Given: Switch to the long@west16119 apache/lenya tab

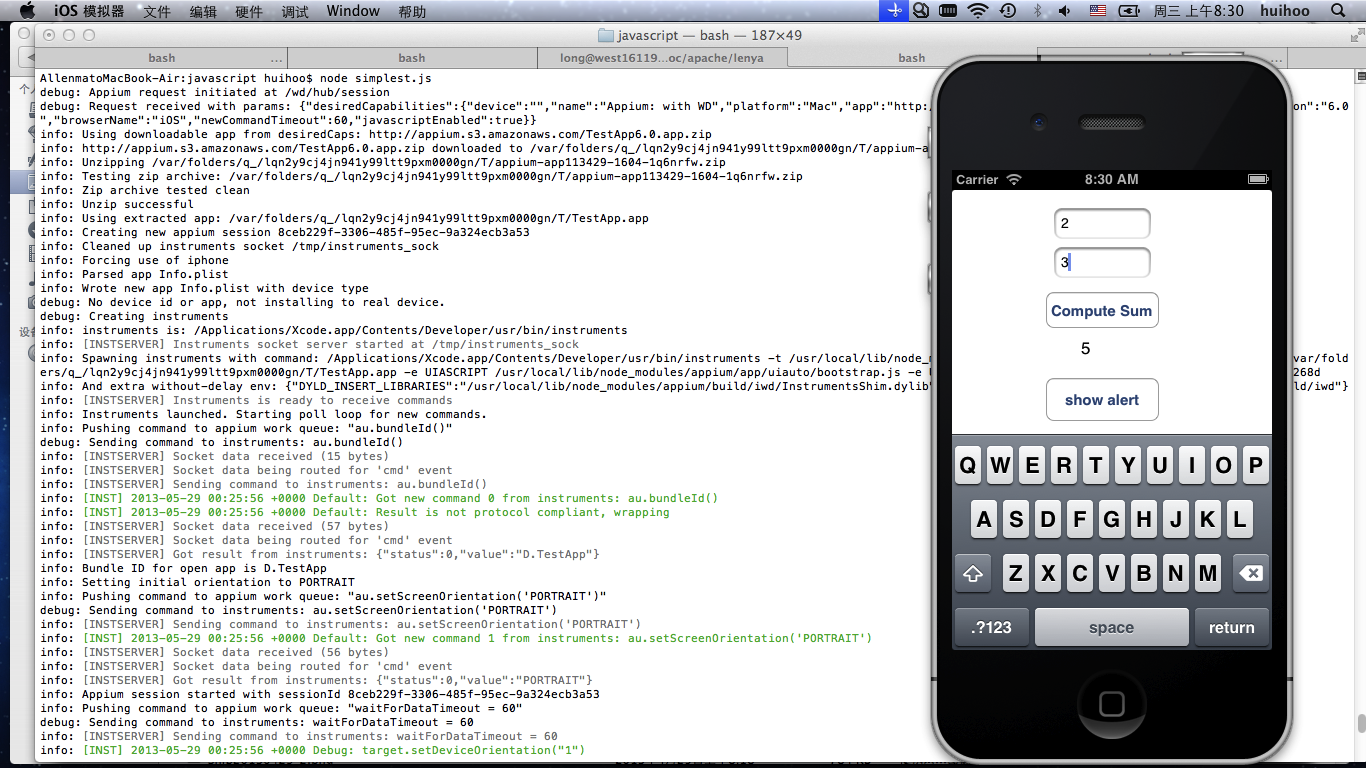Looking at the screenshot, I should (x=661, y=58).
